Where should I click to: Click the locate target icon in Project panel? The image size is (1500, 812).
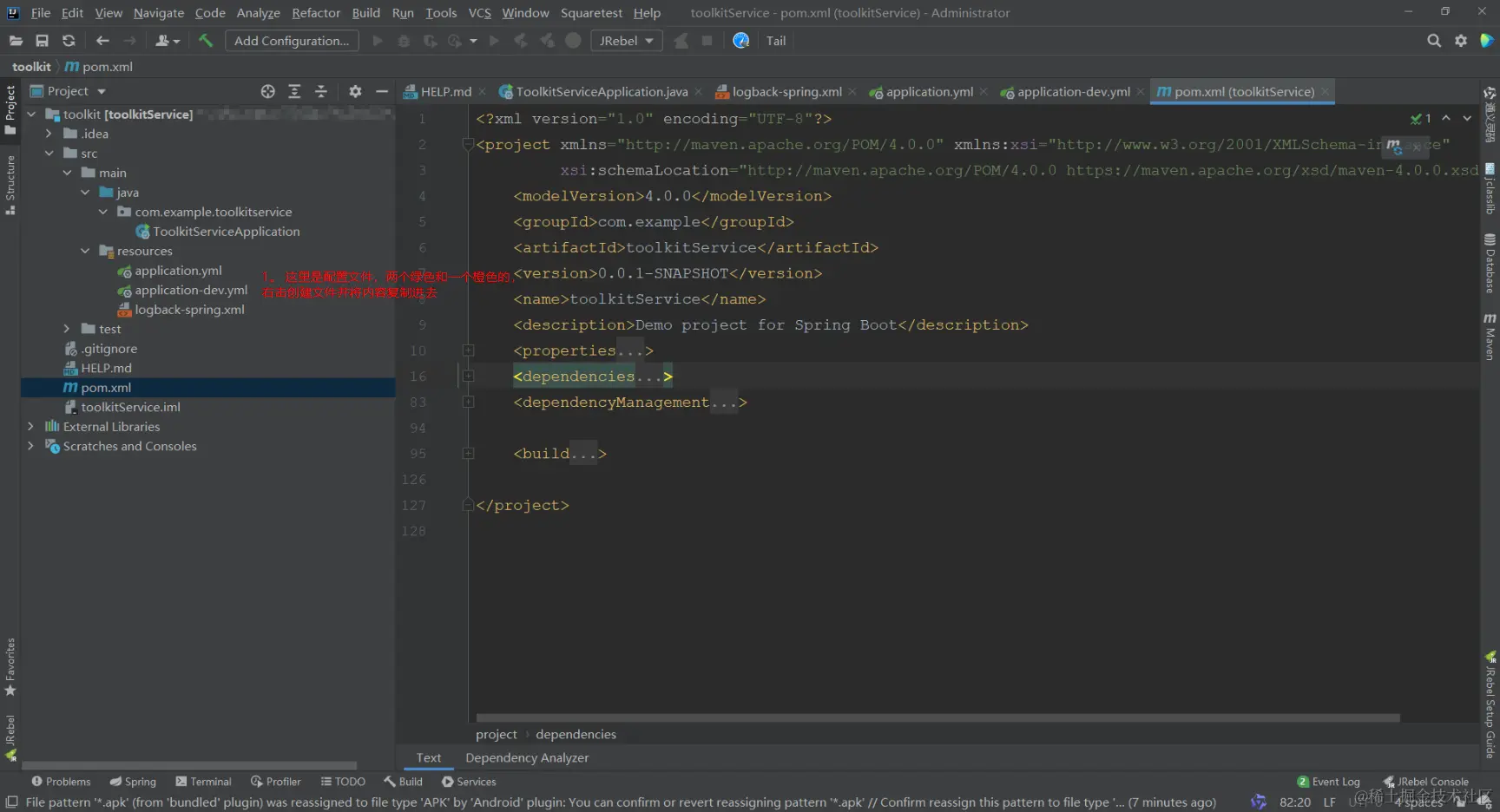point(268,91)
